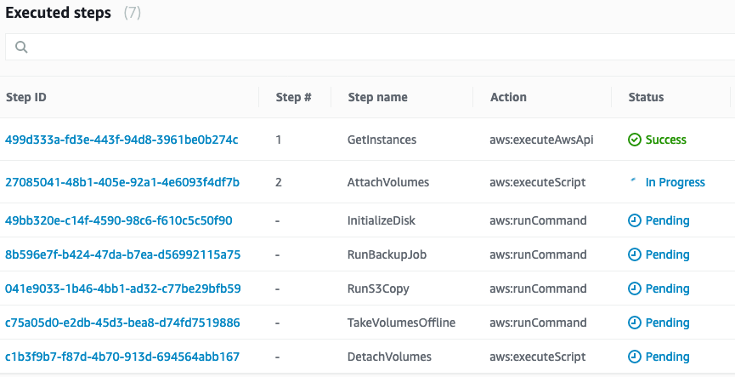Screen dimensions: 735x377
Task: Sort by Action column header
Action: tap(508, 98)
